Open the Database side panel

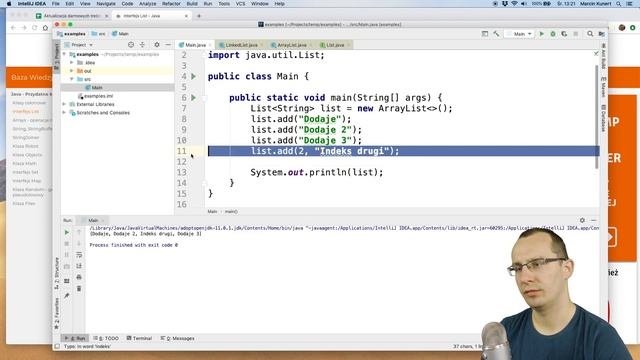coord(603,118)
